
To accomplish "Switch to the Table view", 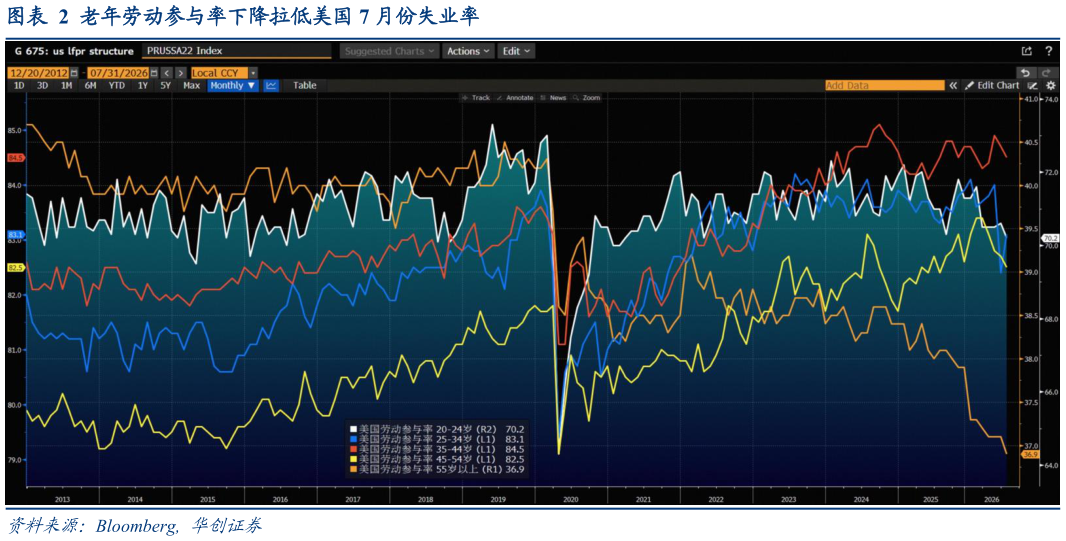I will (x=305, y=86).
